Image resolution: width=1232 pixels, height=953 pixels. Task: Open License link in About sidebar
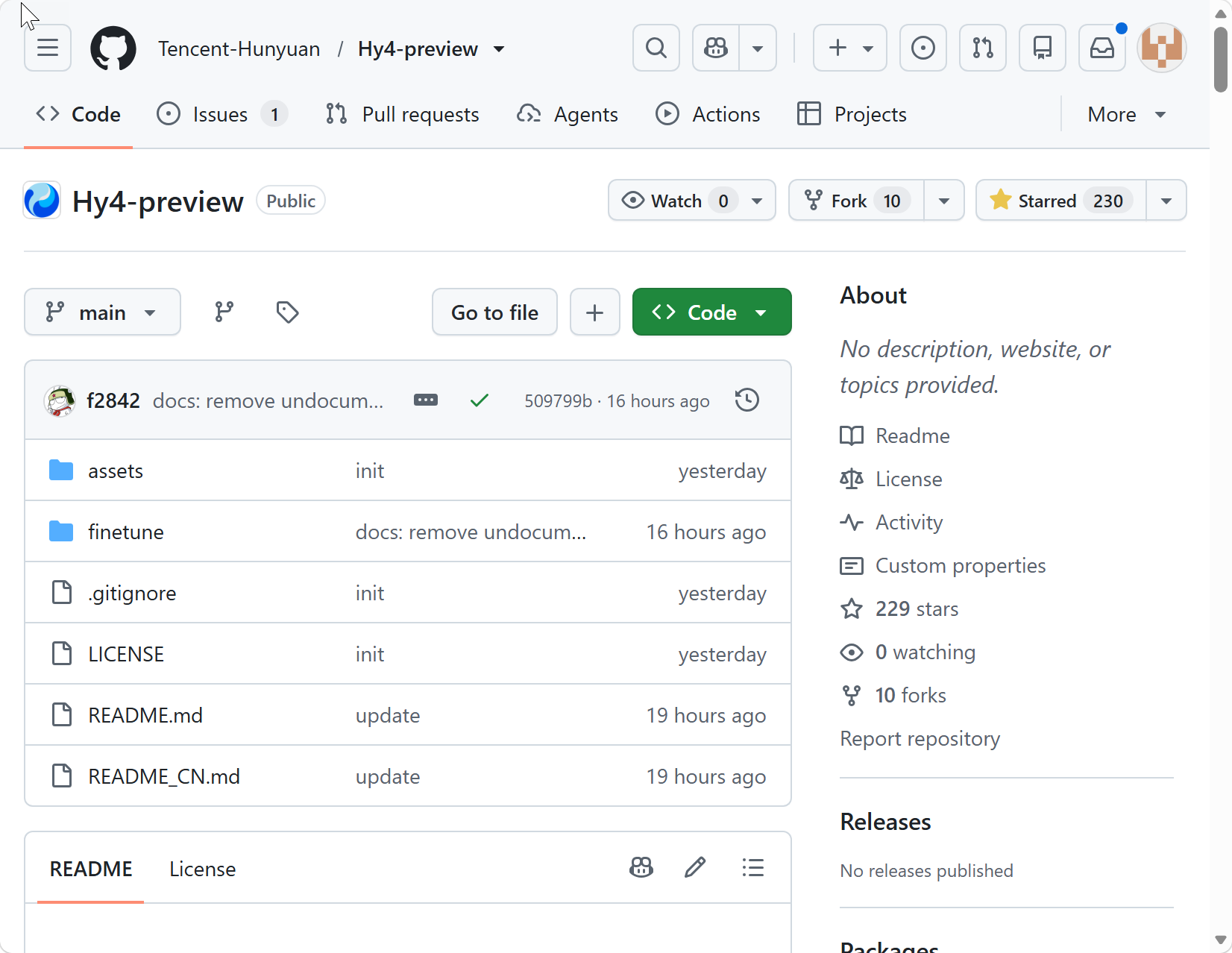(891, 479)
